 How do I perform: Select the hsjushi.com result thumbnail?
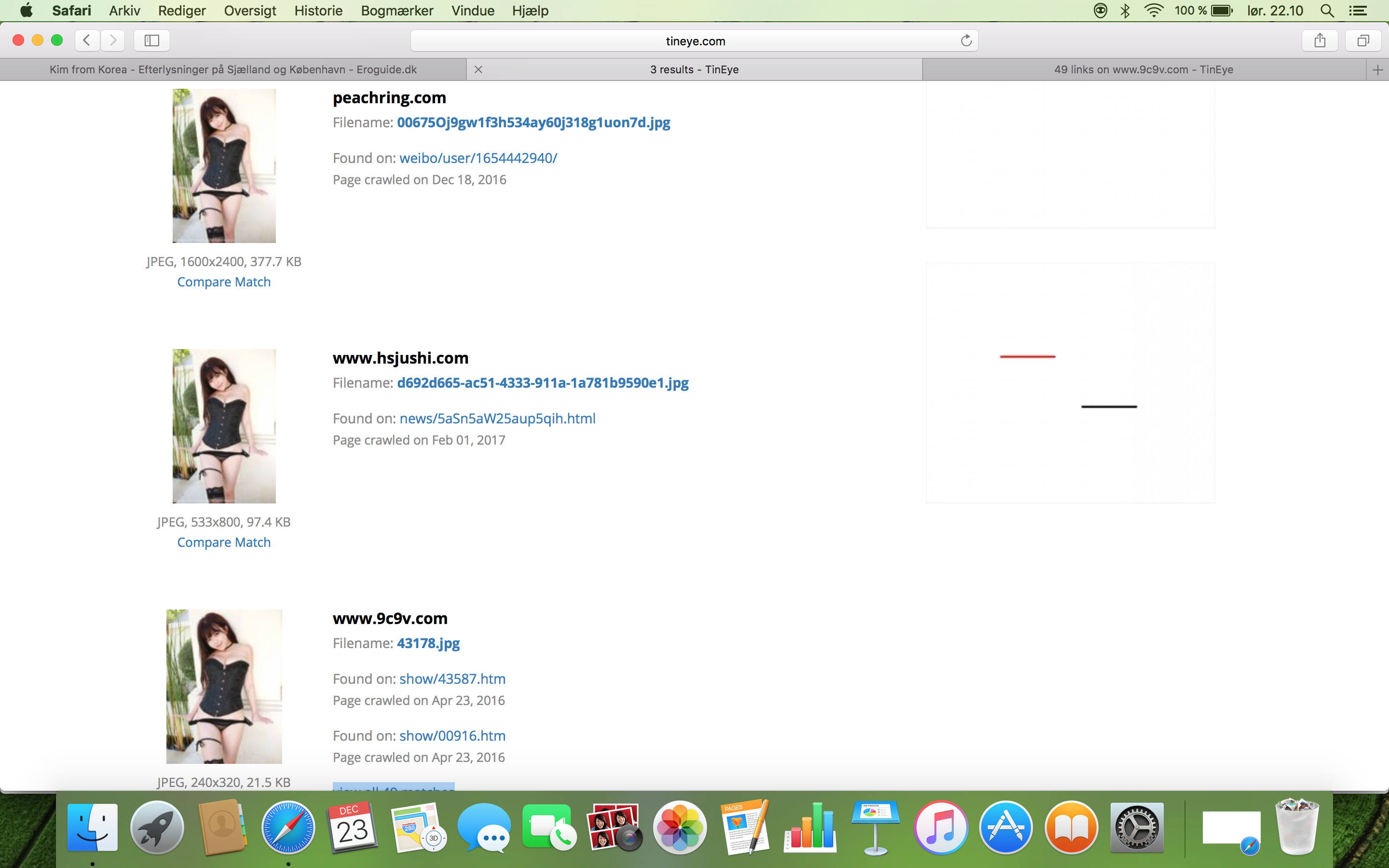[x=224, y=426]
